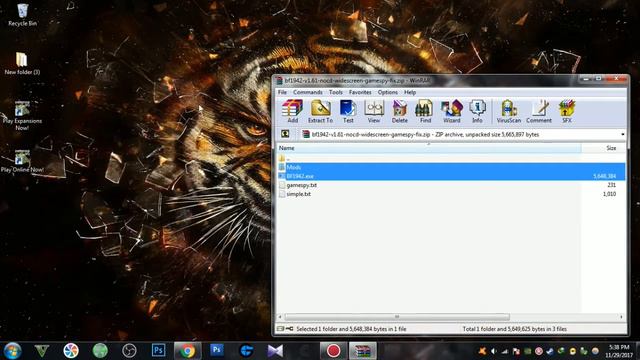Image resolution: width=640 pixels, height=360 pixels.
Task: Click the volume speaker icon in tray
Action: [x=493, y=351]
